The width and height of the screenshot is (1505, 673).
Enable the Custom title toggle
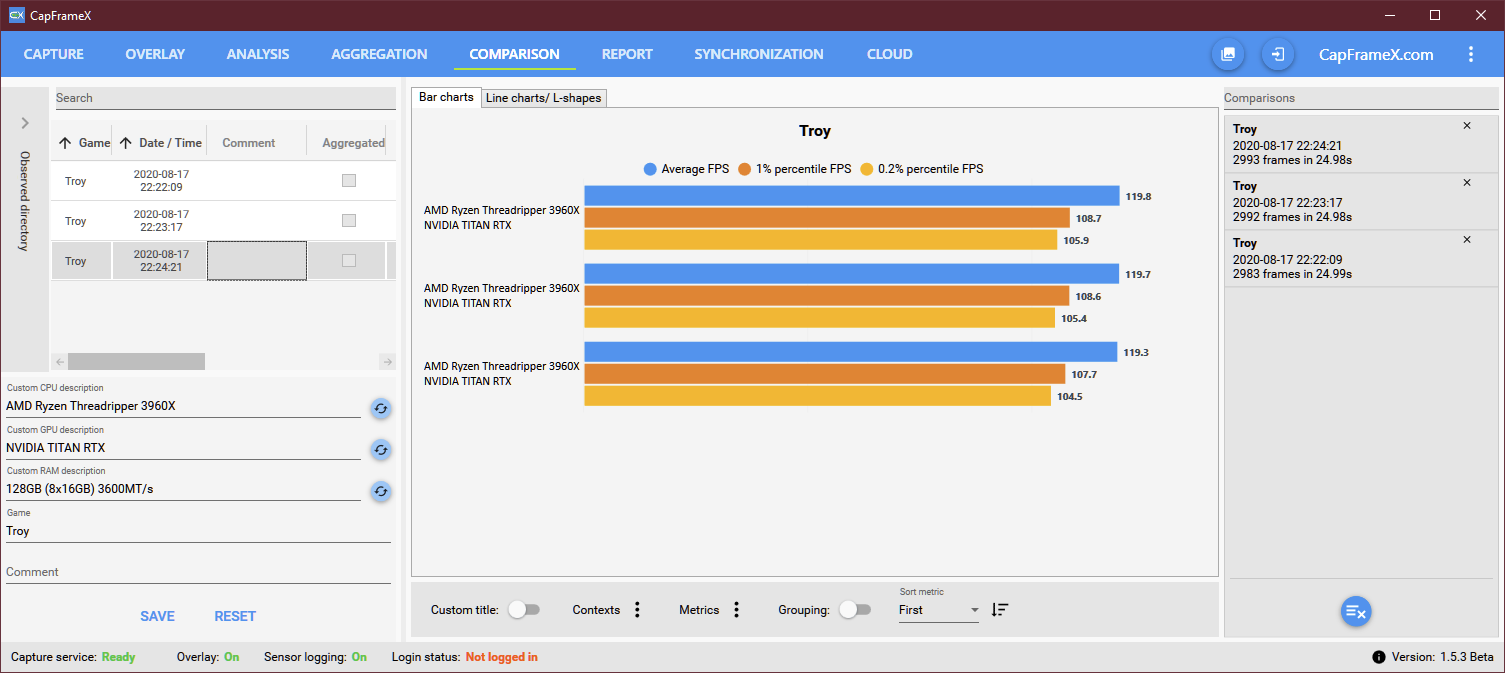tap(524, 610)
